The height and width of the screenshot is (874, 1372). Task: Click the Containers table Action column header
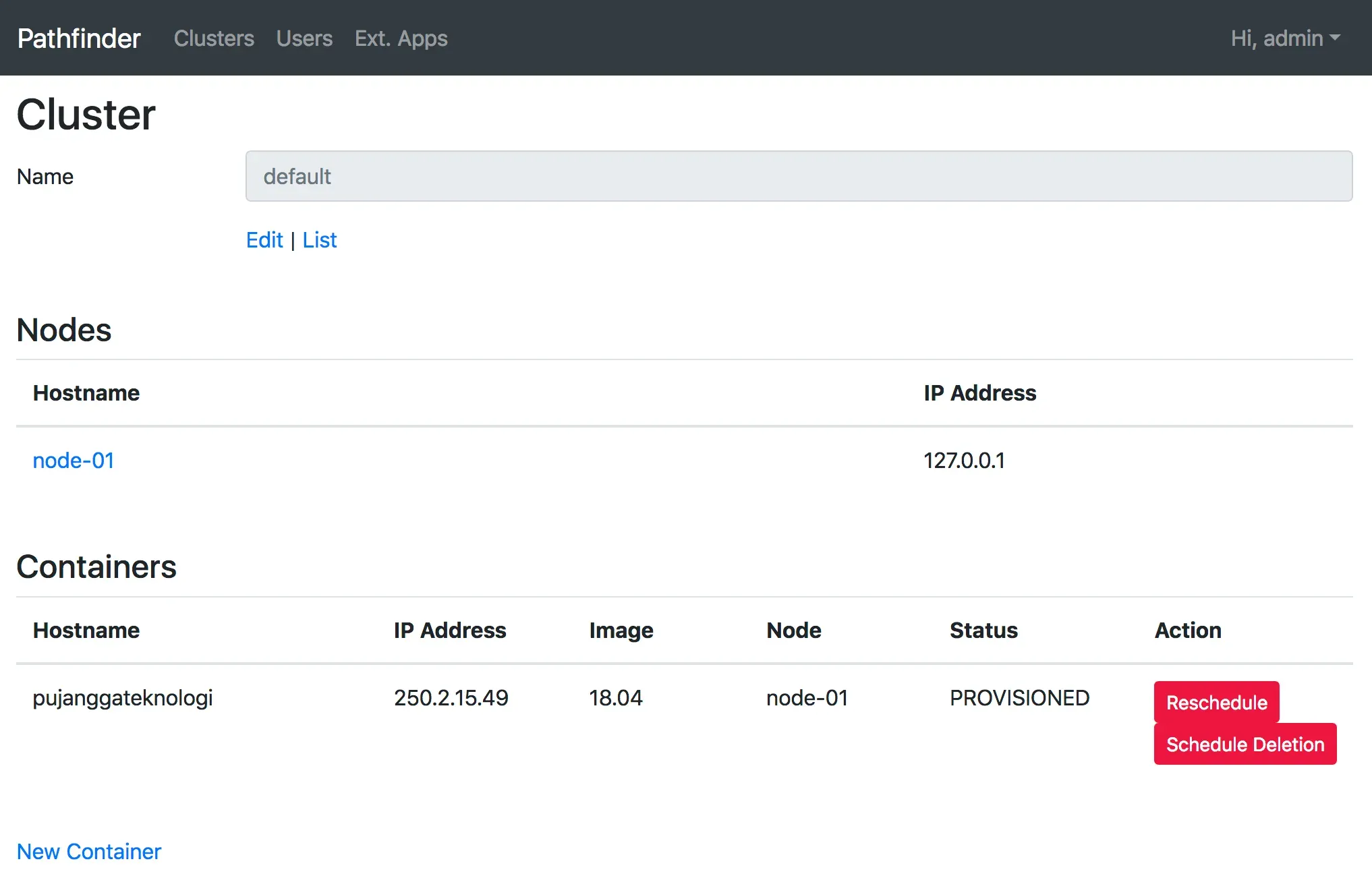[x=1187, y=631]
